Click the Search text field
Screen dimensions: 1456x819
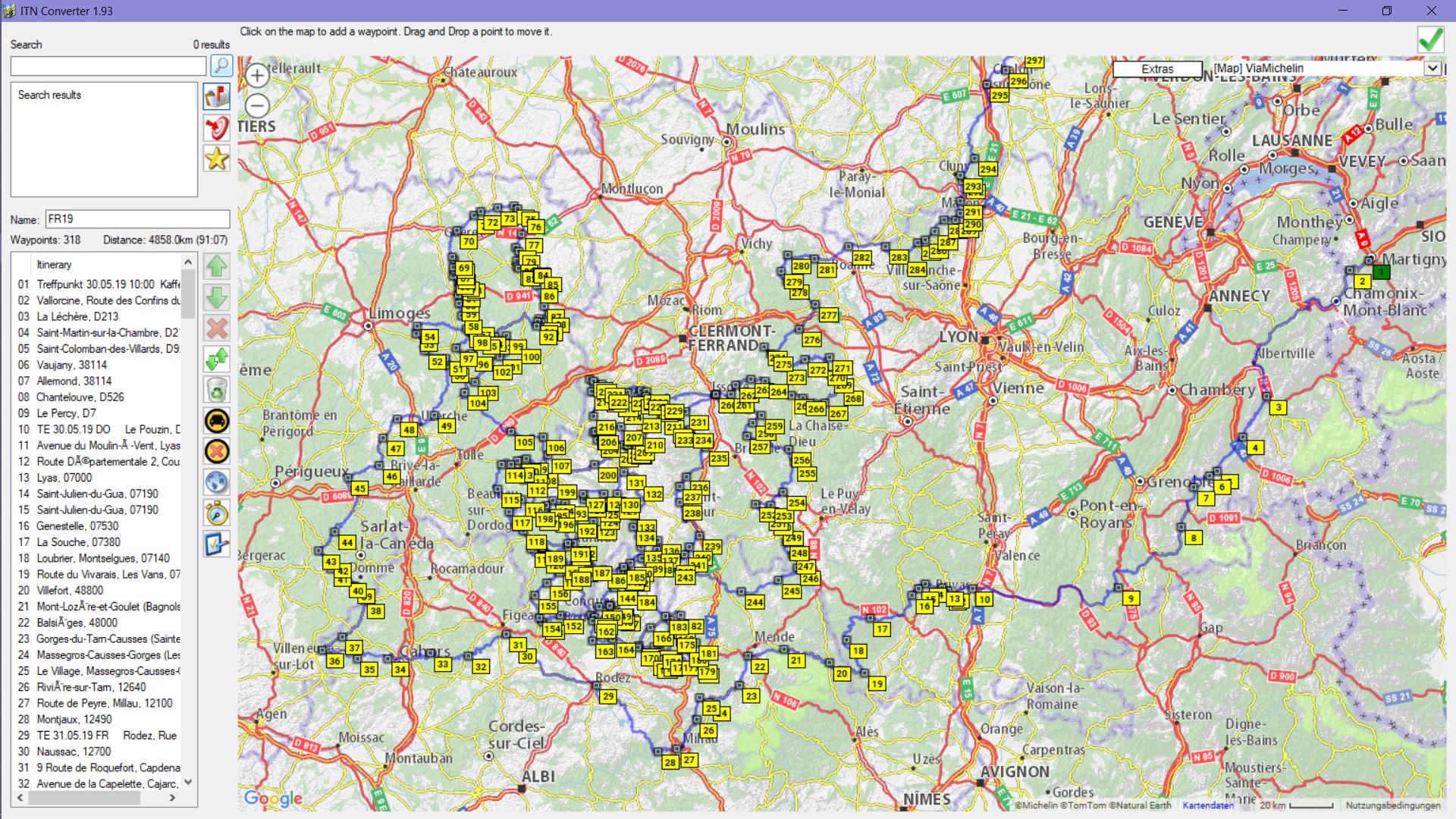click(108, 67)
